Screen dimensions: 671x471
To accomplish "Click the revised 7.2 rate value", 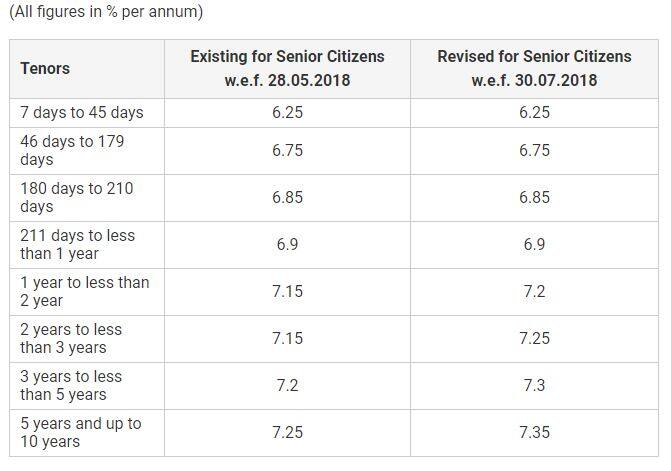I will pos(534,291).
